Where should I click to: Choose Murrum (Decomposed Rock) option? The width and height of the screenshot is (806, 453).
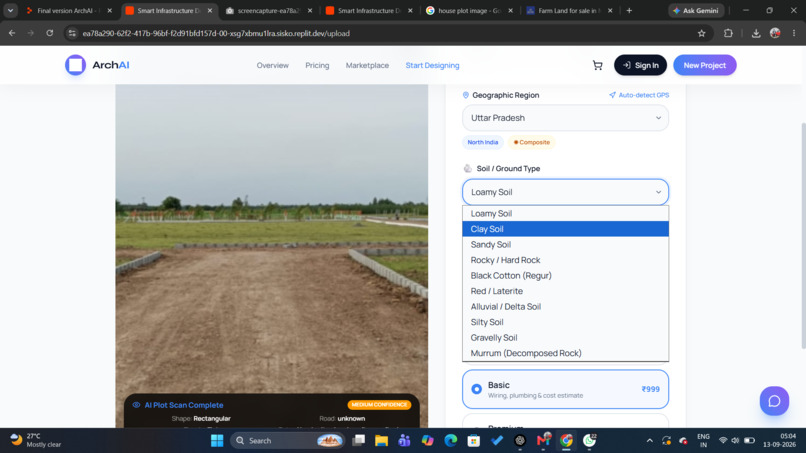(x=565, y=353)
